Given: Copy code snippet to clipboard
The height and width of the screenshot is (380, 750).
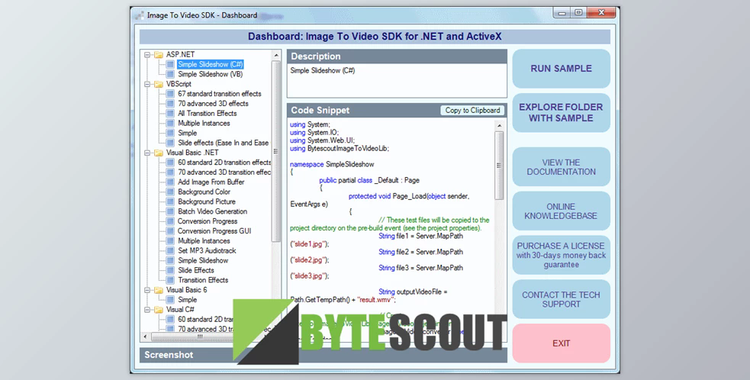Looking at the screenshot, I should pos(472,110).
